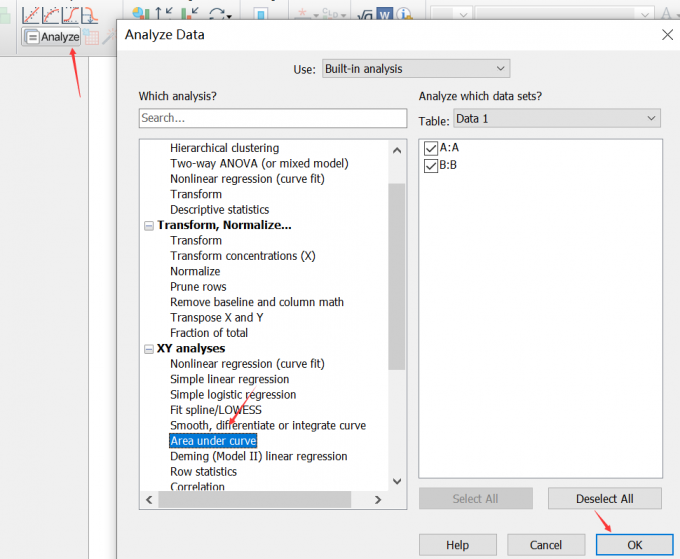
Task: Select Area under curve analysis
Action: pyautogui.click(x=213, y=441)
